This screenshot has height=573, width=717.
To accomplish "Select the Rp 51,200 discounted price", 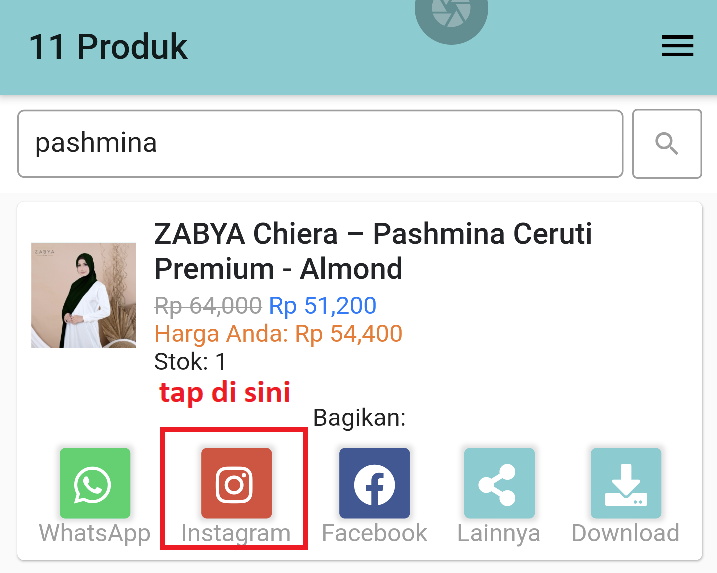I will tap(322, 305).
